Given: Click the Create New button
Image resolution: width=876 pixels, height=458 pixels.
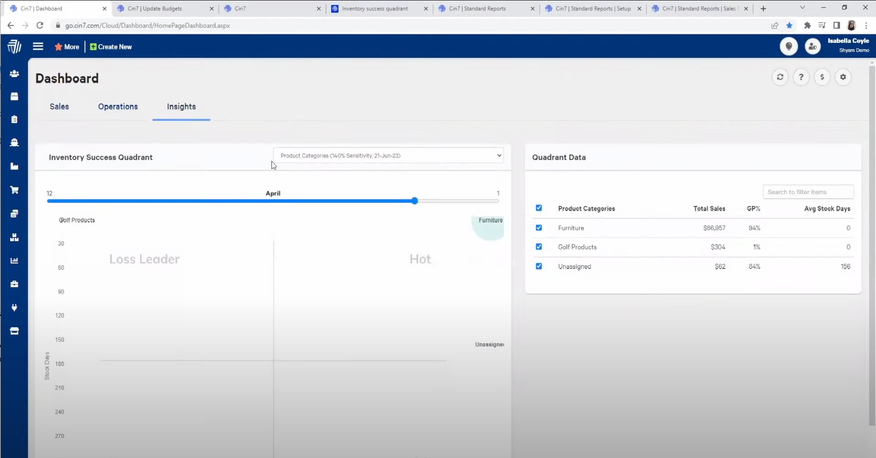Looking at the screenshot, I should 111,47.
